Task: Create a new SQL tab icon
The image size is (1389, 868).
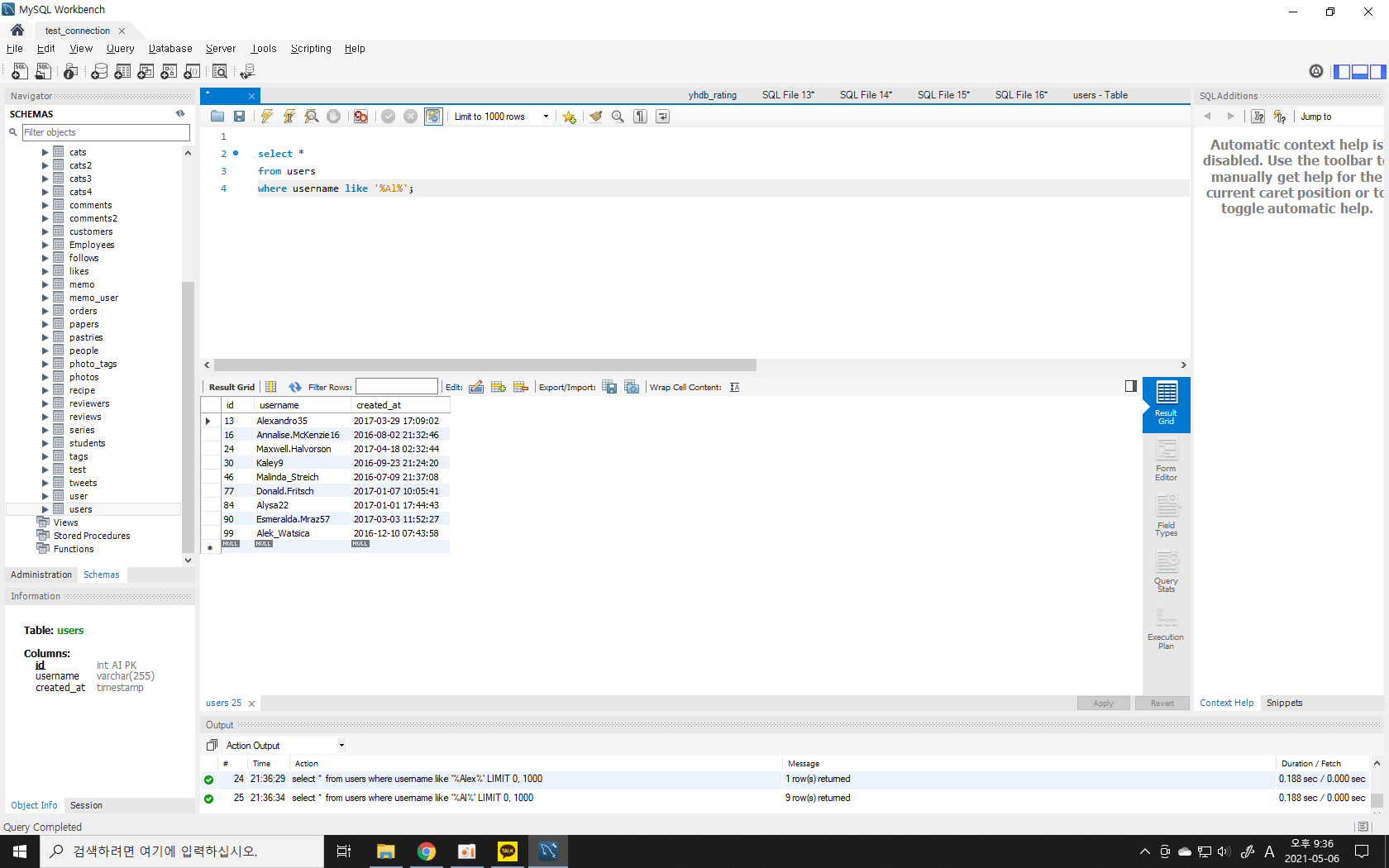Action: tap(20, 71)
